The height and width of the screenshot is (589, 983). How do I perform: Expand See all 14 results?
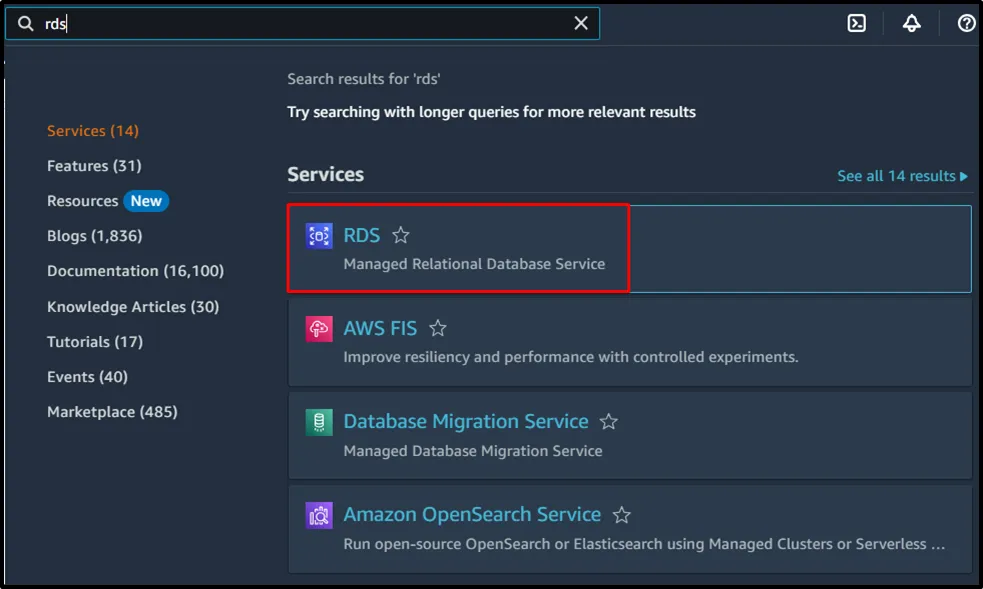[x=902, y=176]
